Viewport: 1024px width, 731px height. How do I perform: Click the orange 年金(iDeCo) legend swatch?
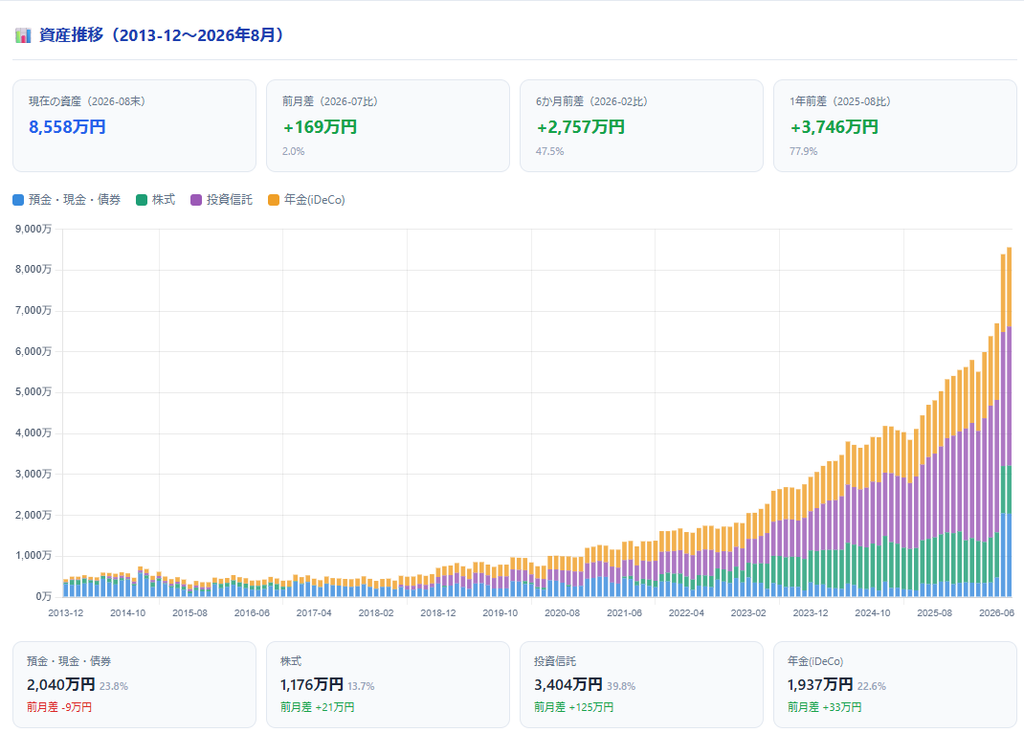[x=274, y=200]
